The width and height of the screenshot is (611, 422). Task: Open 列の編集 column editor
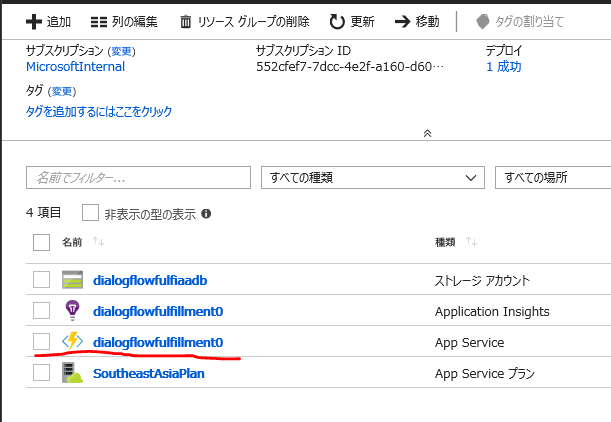pyautogui.click(x=124, y=21)
